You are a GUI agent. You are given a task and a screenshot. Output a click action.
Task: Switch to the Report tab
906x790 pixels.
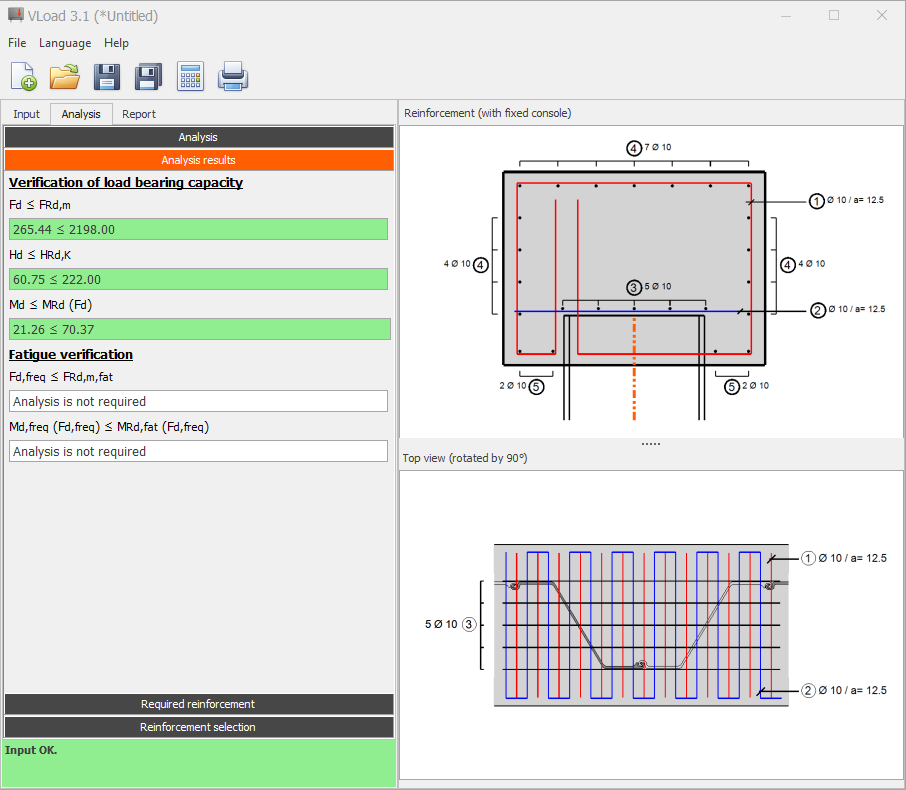(x=139, y=114)
